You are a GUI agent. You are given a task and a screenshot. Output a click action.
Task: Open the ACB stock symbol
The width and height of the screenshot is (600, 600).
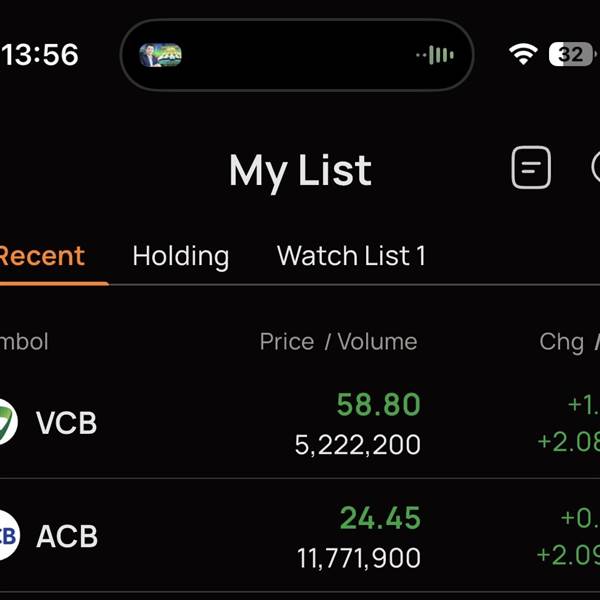[67, 537]
